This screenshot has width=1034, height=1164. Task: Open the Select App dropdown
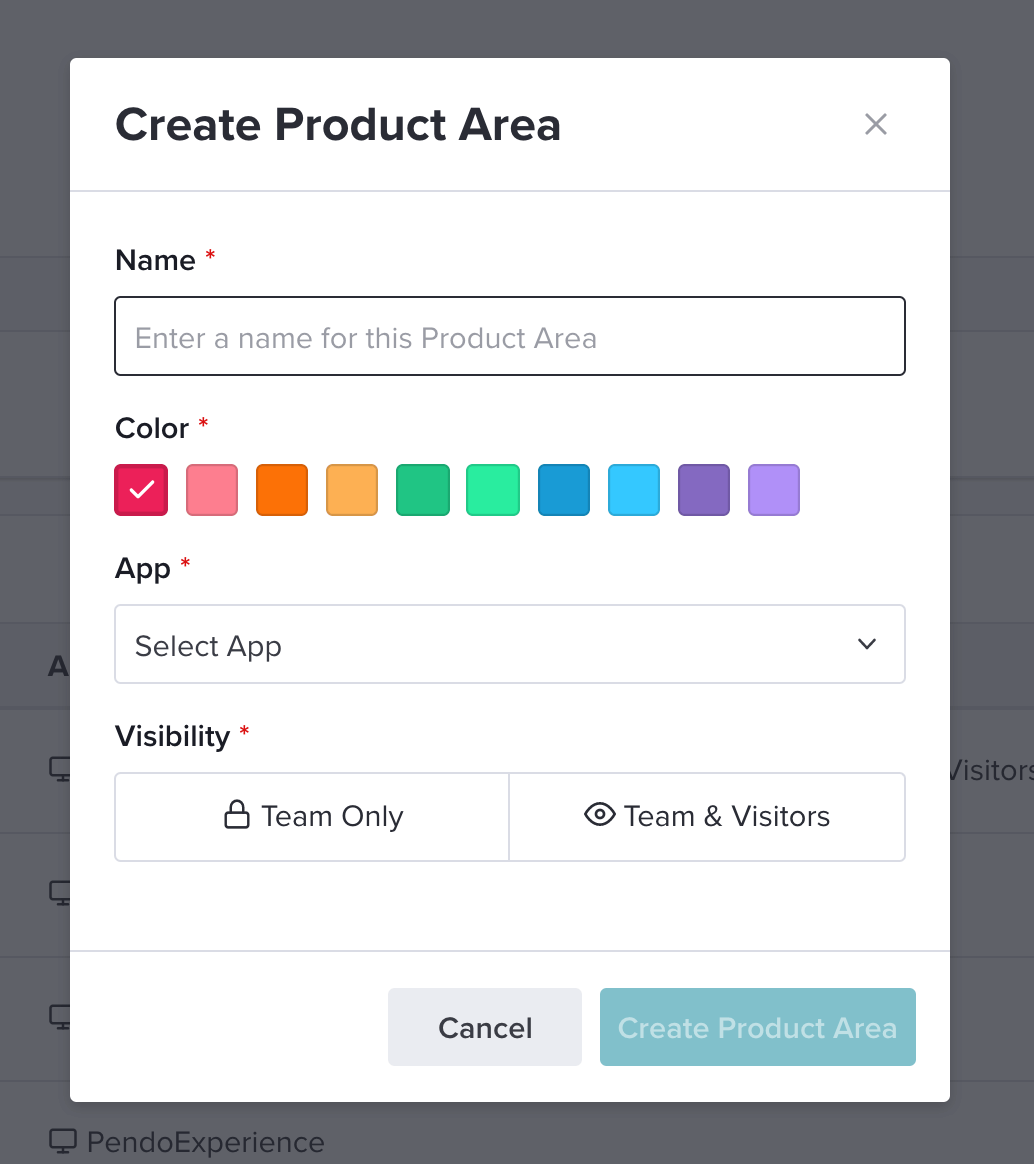pyautogui.click(x=510, y=644)
